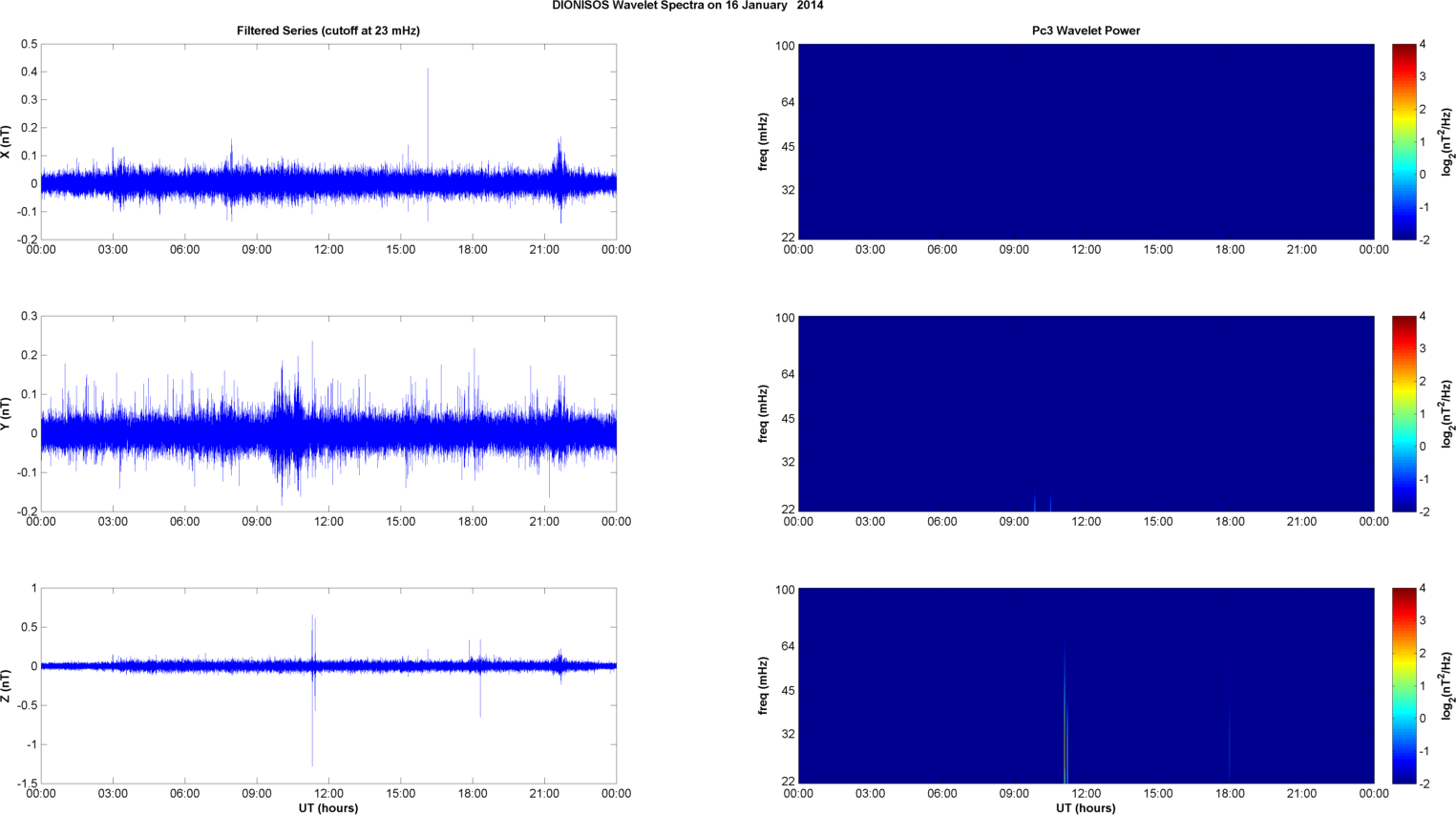Click the '0.4' tick on the X (nT) axis
Image resolution: width=1456 pixels, height=815 pixels.
[29, 72]
